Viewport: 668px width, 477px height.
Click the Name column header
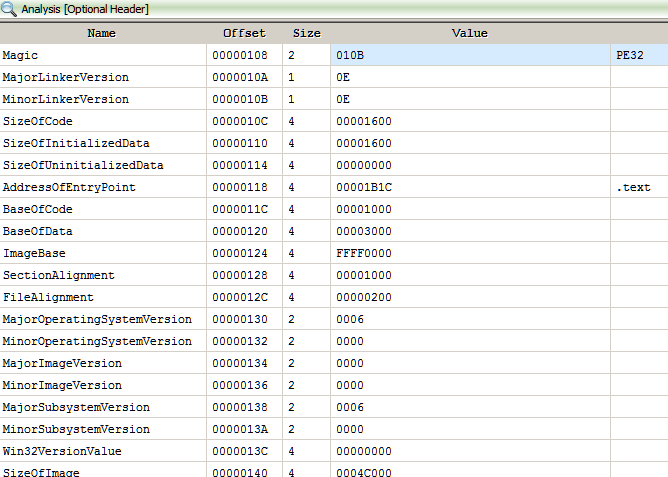[102, 33]
